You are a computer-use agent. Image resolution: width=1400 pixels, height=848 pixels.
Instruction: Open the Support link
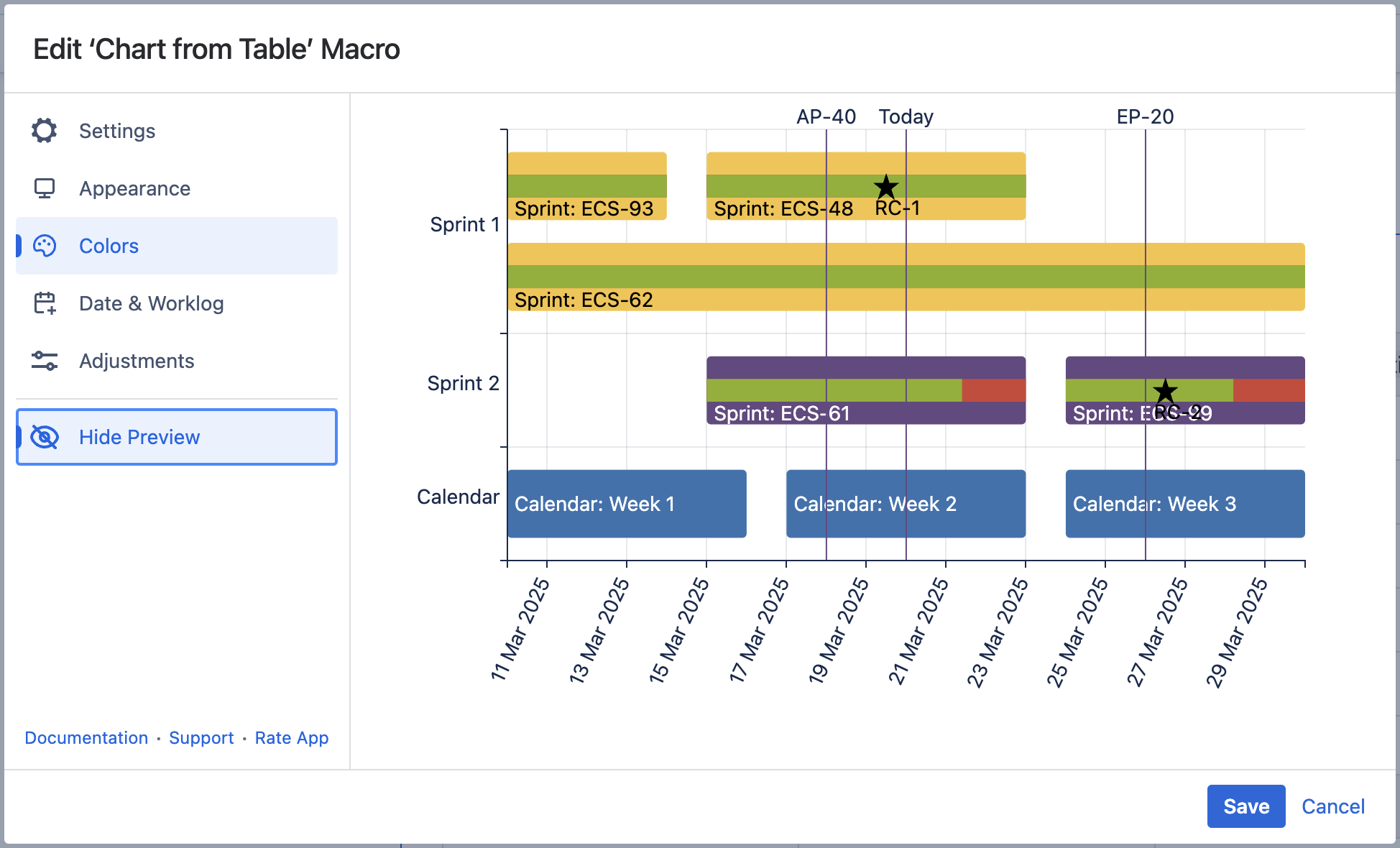[x=201, y=738]
